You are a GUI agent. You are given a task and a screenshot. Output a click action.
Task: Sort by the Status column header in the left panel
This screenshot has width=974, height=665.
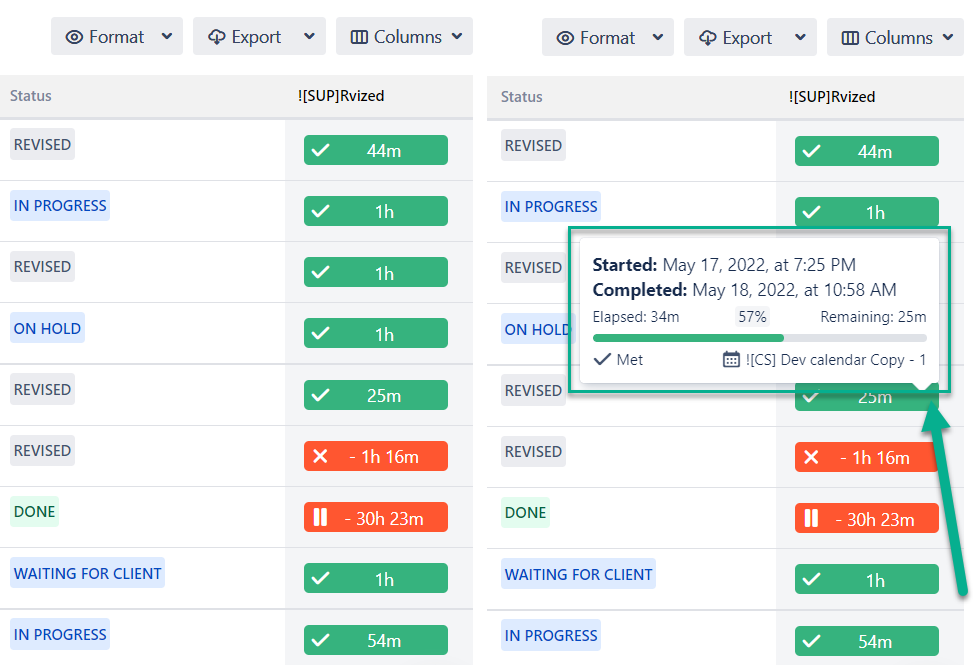click(x=30, y=96)
